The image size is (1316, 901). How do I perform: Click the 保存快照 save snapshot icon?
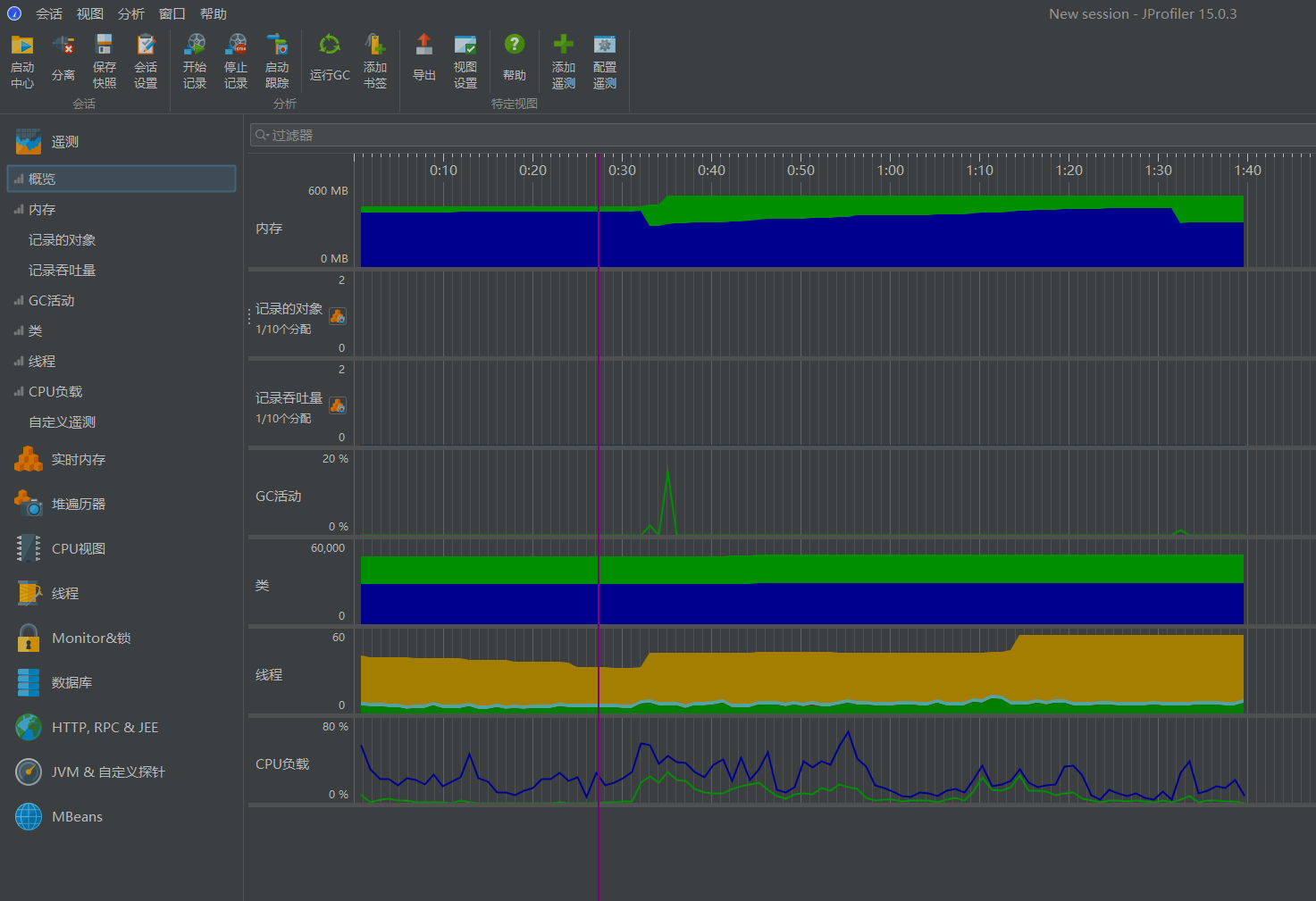(105, 45)
